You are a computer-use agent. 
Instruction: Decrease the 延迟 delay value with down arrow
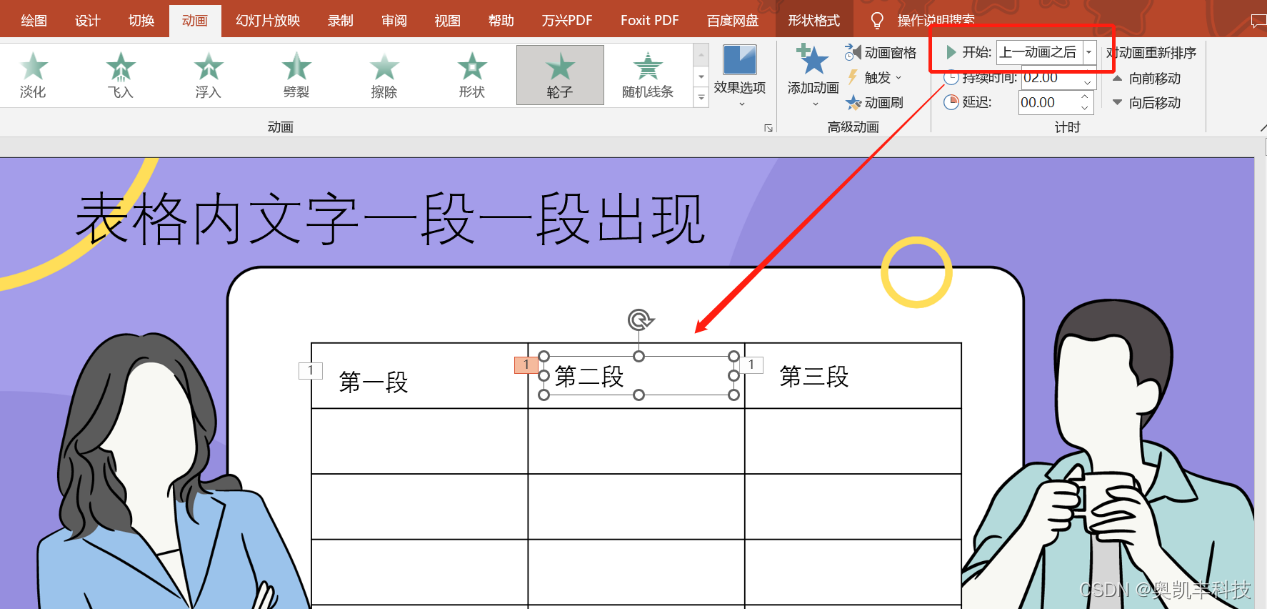point(1085,108)
